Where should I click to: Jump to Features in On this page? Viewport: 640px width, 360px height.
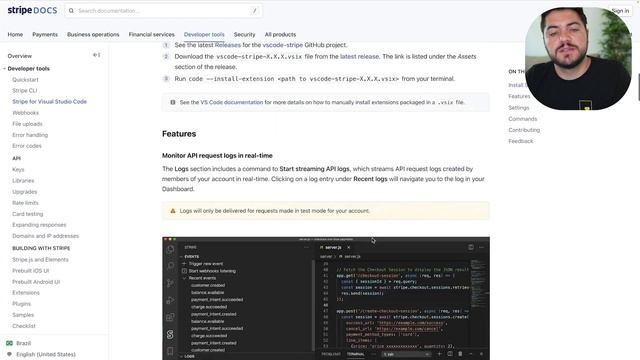(519, 96)
